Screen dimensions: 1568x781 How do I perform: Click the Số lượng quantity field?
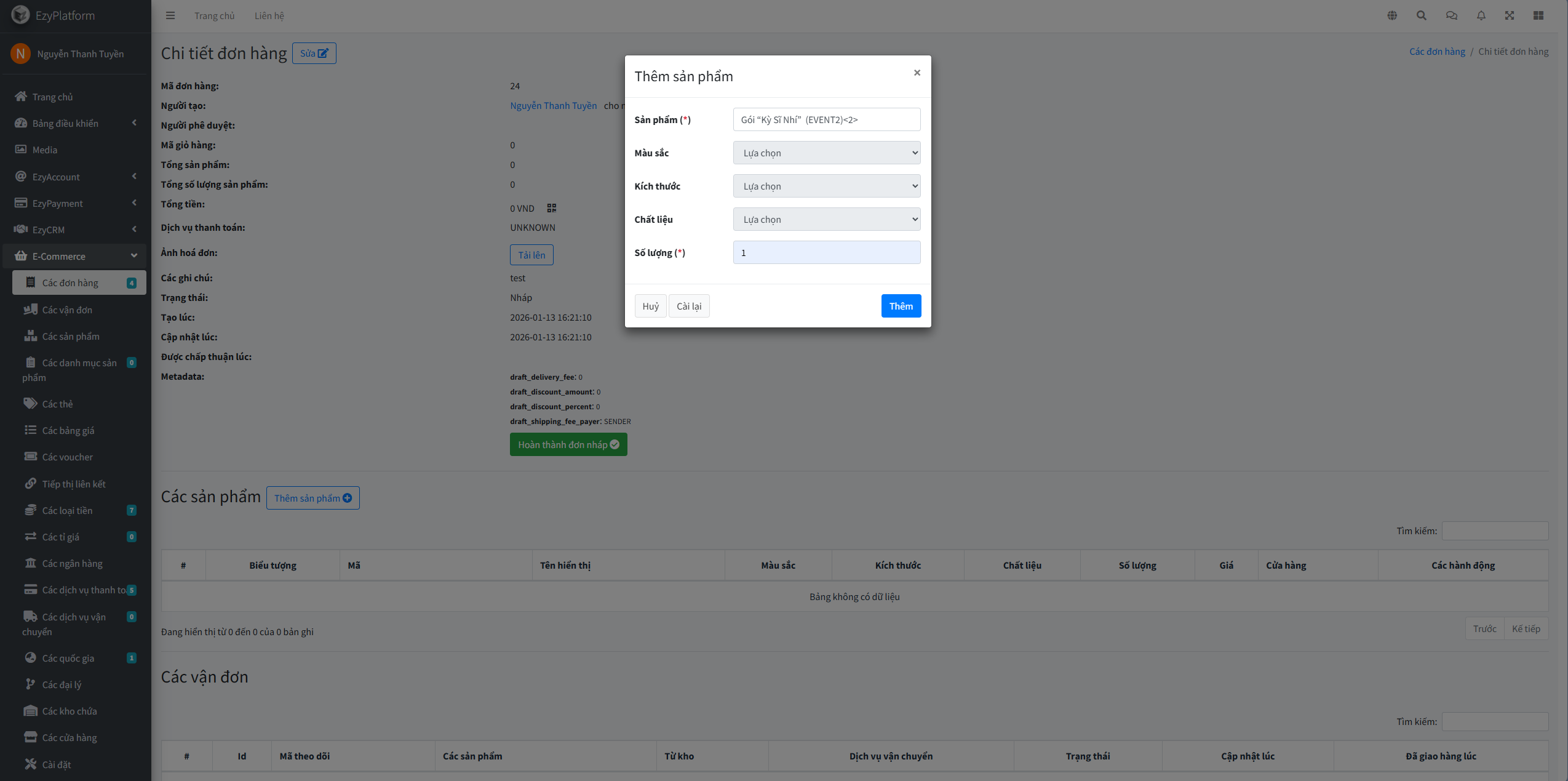[826, 252]
